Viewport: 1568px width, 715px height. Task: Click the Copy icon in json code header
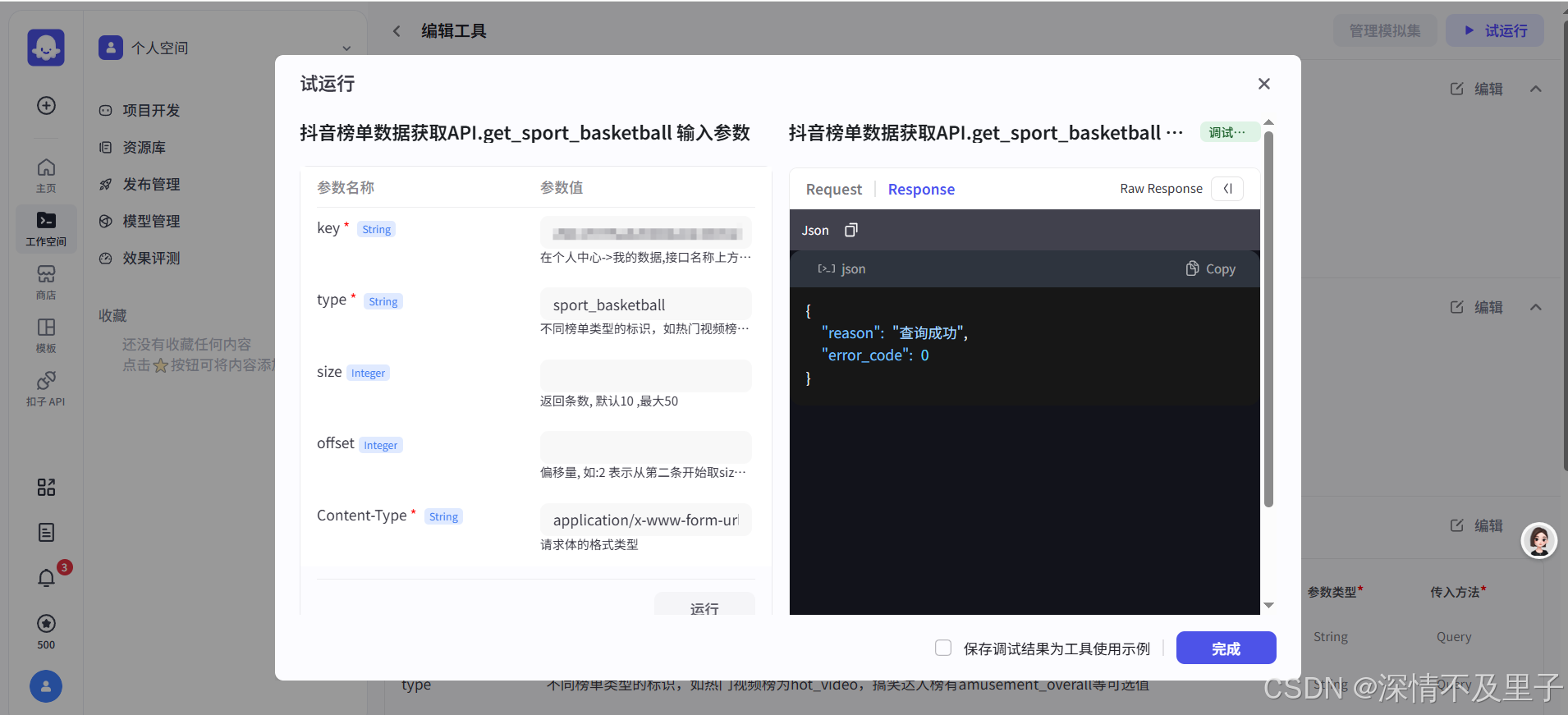pos(1192,268)
